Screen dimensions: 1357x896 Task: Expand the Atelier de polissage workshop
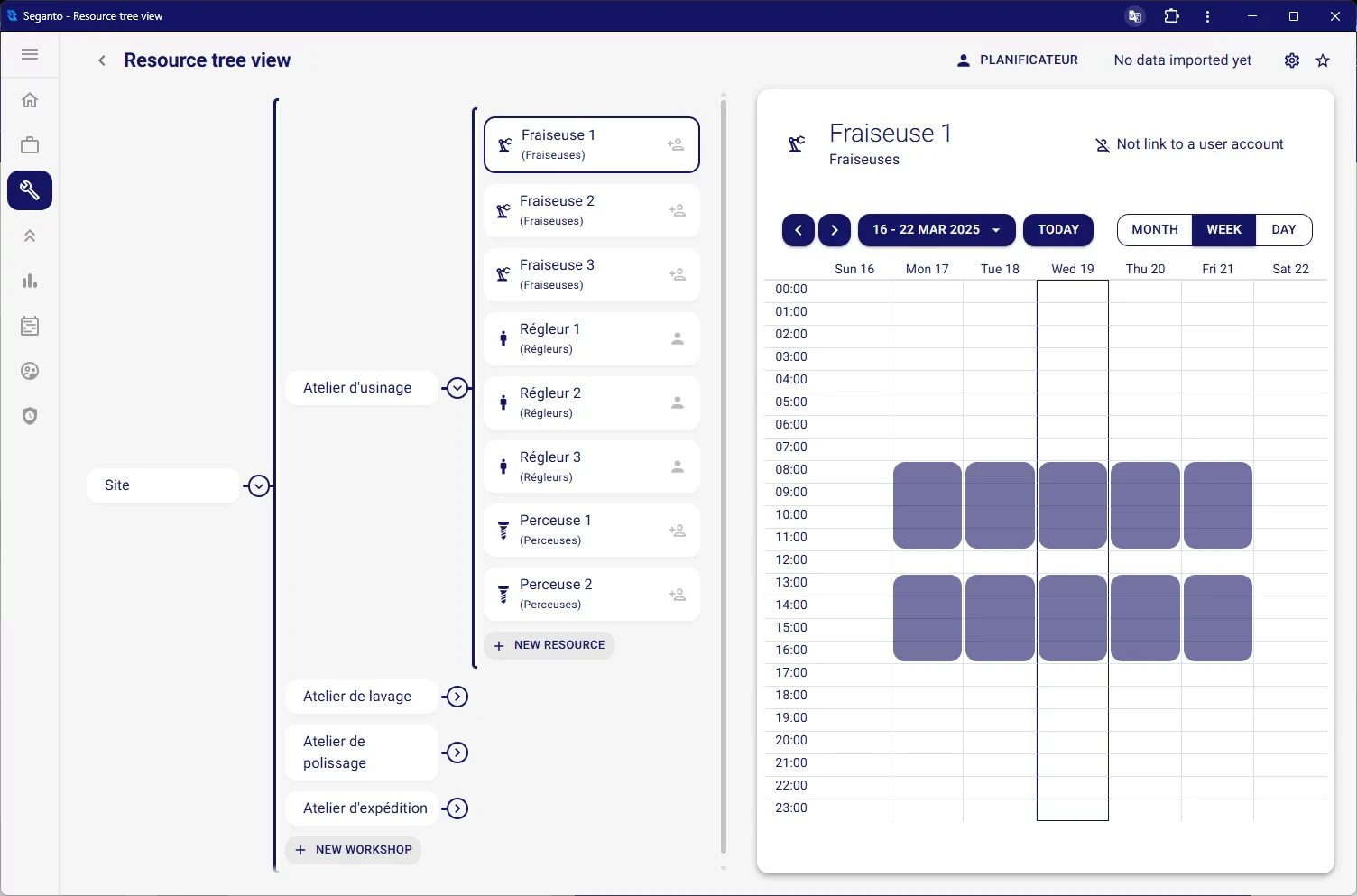[x=457, y=753]
